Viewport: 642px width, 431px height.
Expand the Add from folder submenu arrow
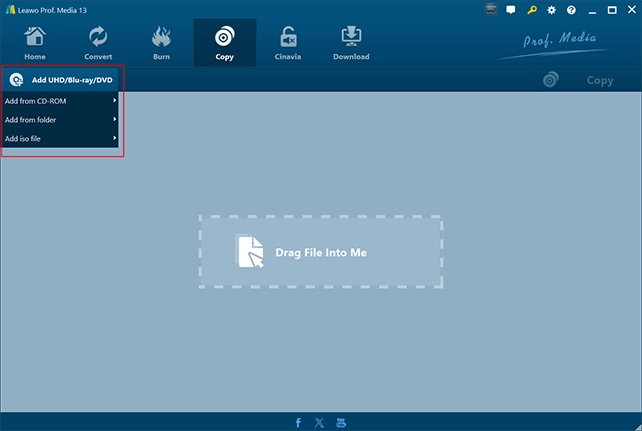pos(115,120)
